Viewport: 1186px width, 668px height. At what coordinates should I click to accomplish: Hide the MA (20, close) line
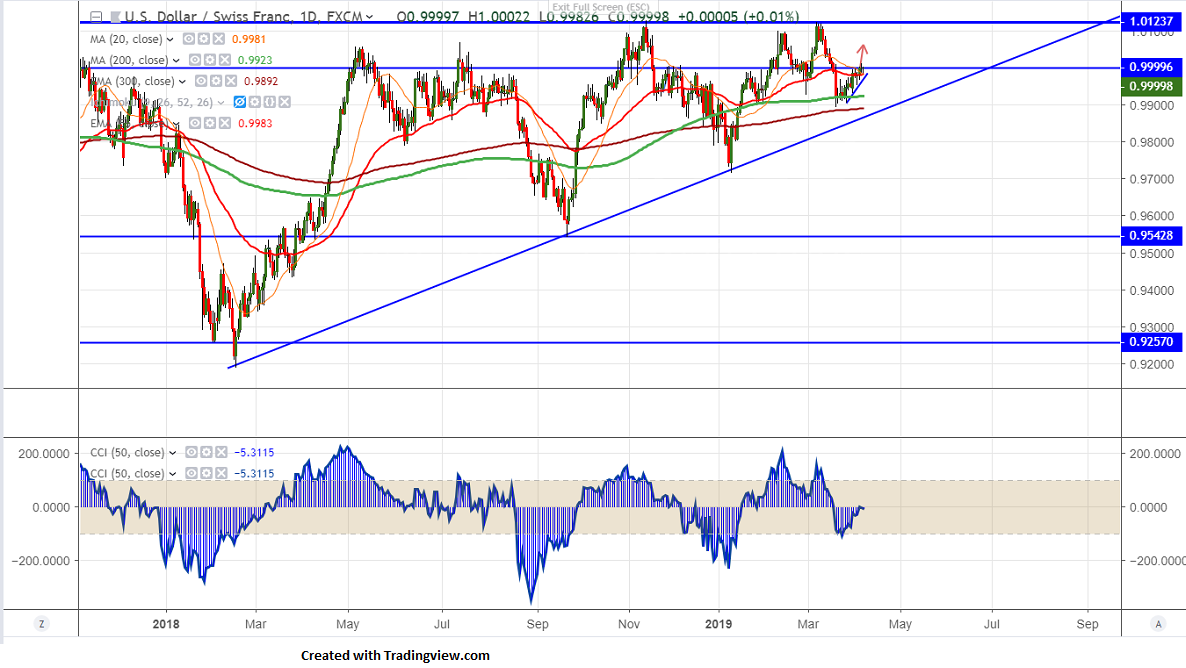tap(189, 40)
